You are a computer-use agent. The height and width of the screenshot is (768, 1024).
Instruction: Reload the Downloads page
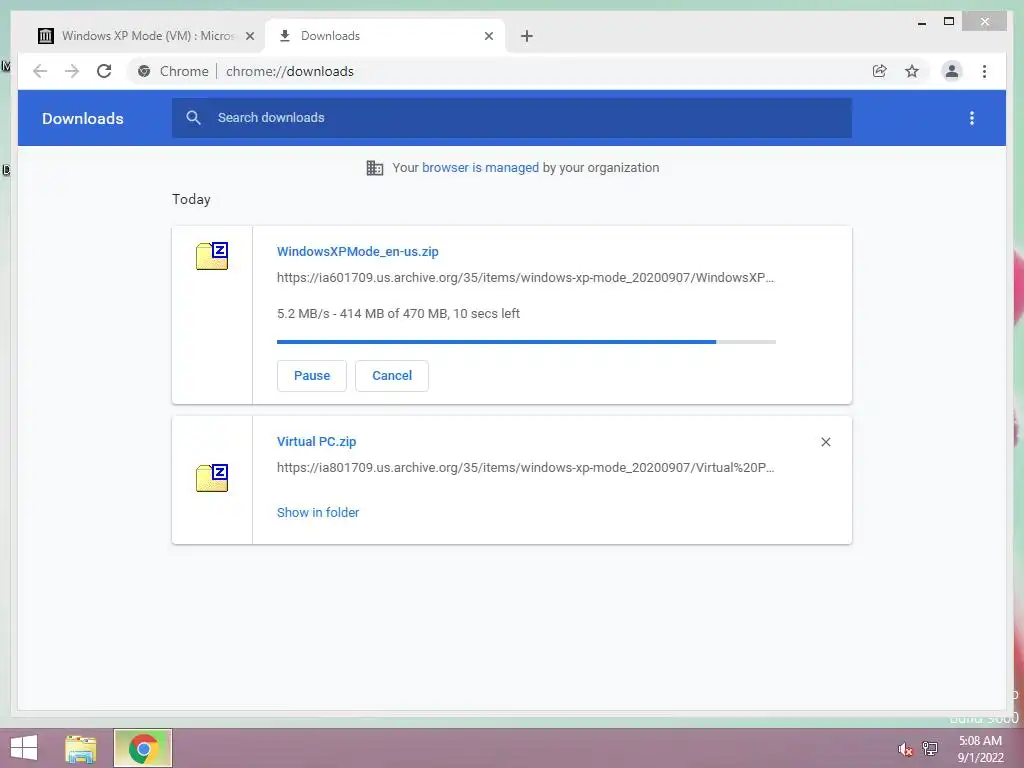coord(104,71)
